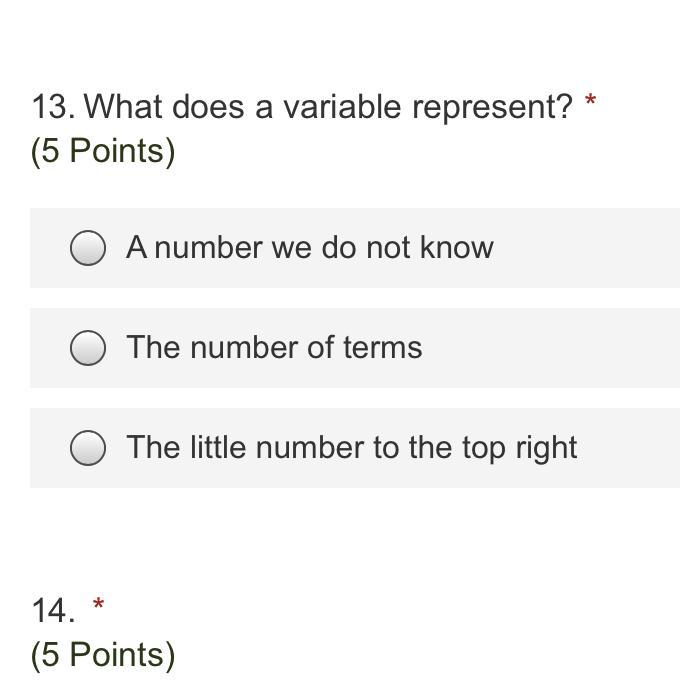
Task: Pick the "The little number to the top right" radio
Action: pos(88,448)
